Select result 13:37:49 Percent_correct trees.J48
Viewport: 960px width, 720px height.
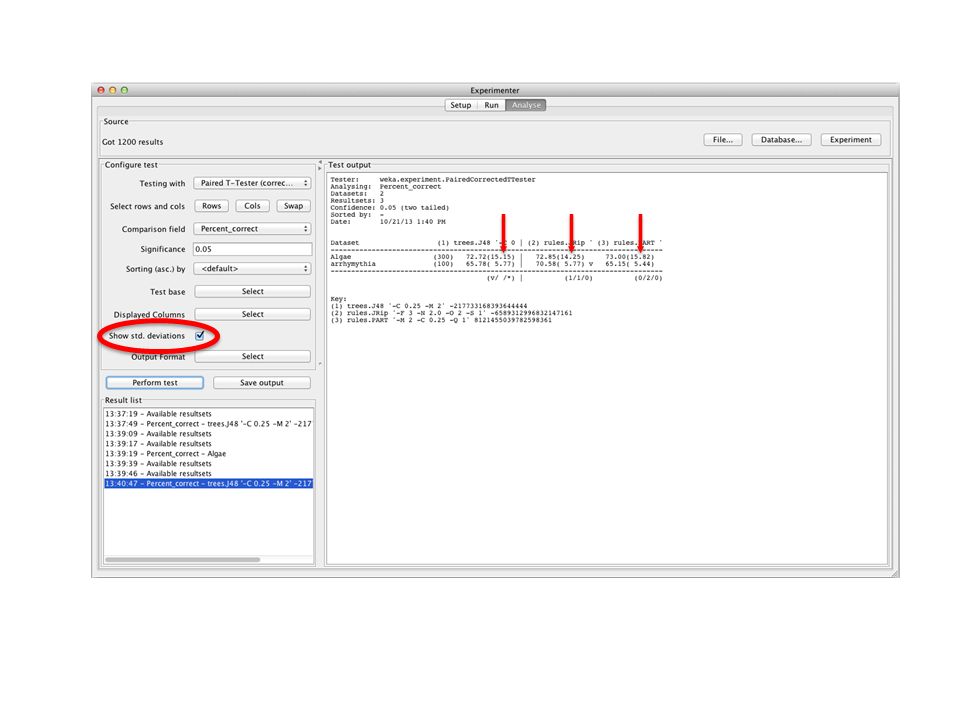[208, 424]
